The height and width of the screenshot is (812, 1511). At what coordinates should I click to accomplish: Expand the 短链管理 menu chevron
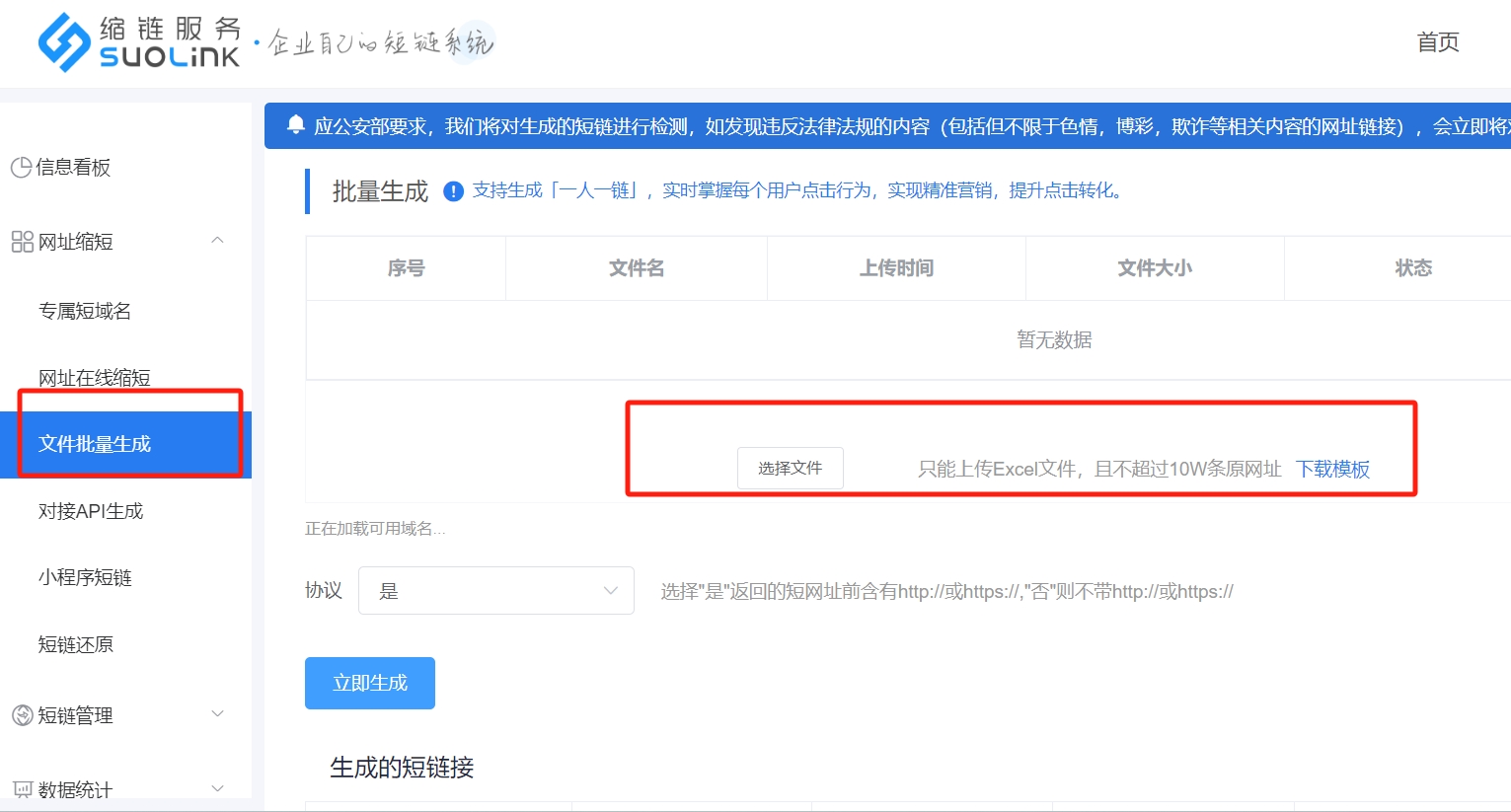click(218, 714)
